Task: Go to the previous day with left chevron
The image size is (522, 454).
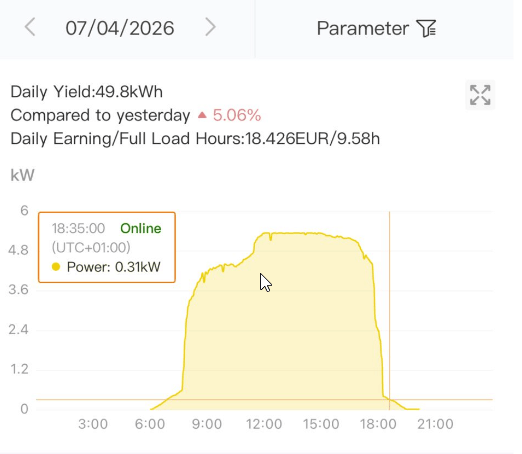Action: pos(30,27)
